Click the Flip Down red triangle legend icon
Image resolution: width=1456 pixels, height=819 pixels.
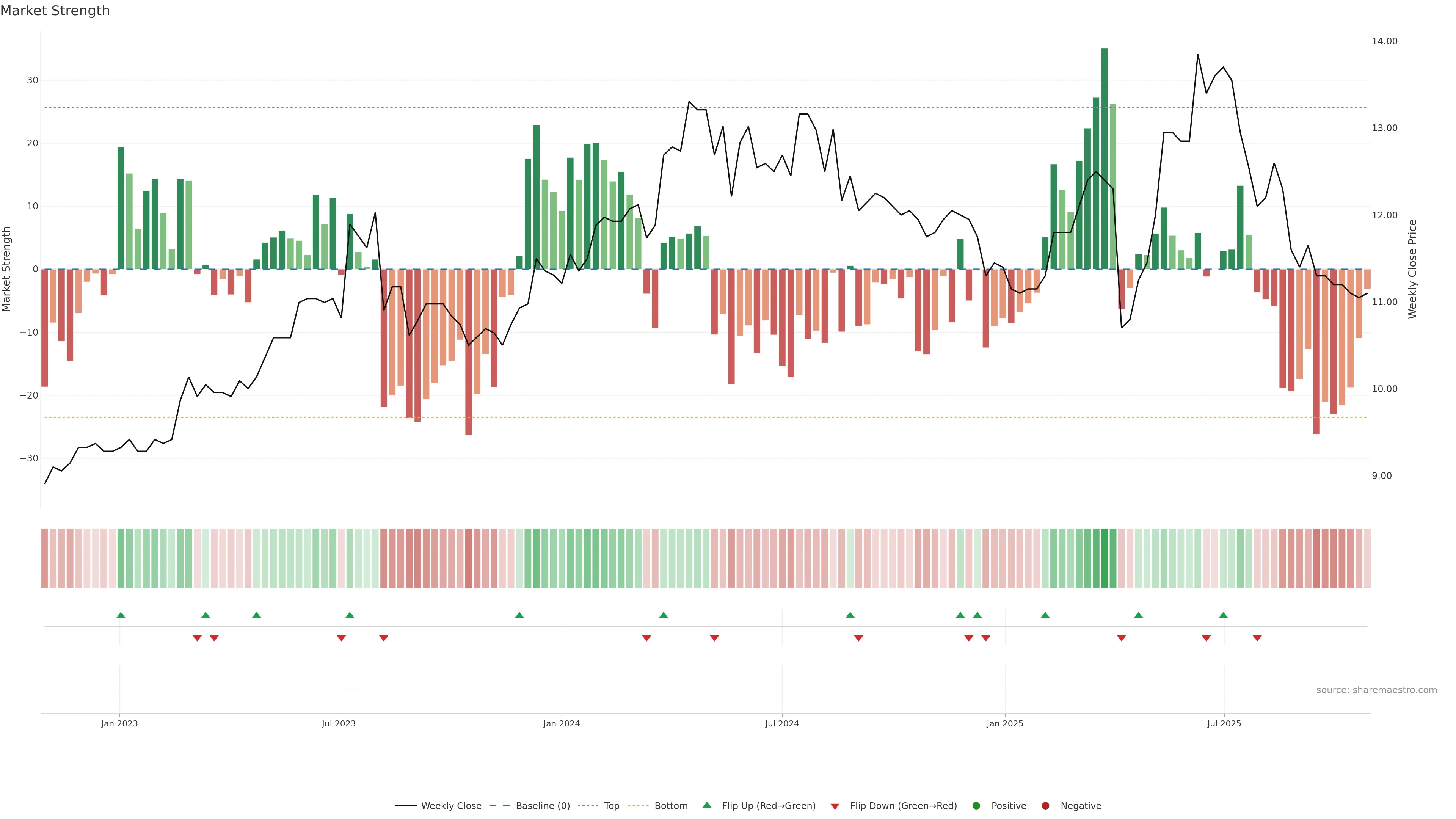click(x=835, y=806)
